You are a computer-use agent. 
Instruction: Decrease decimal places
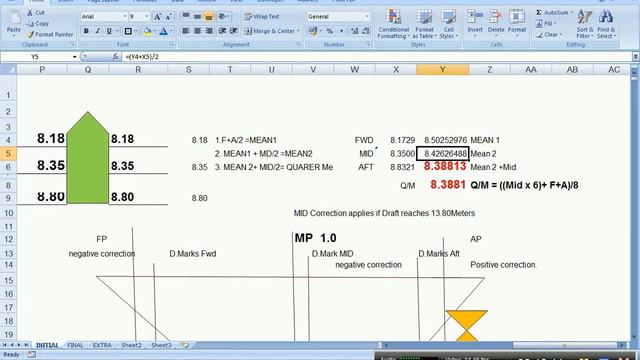coord(366,31)
